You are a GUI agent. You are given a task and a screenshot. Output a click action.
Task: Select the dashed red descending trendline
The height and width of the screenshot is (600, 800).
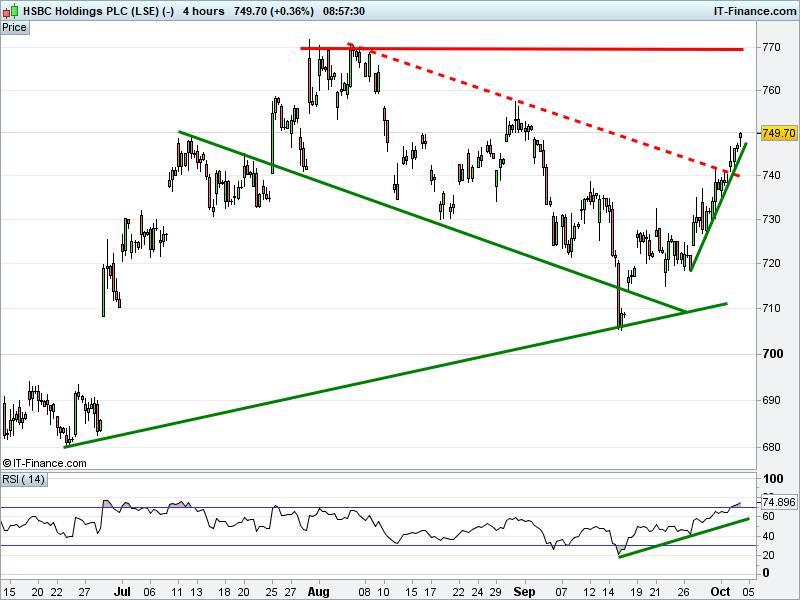point(543,110)
